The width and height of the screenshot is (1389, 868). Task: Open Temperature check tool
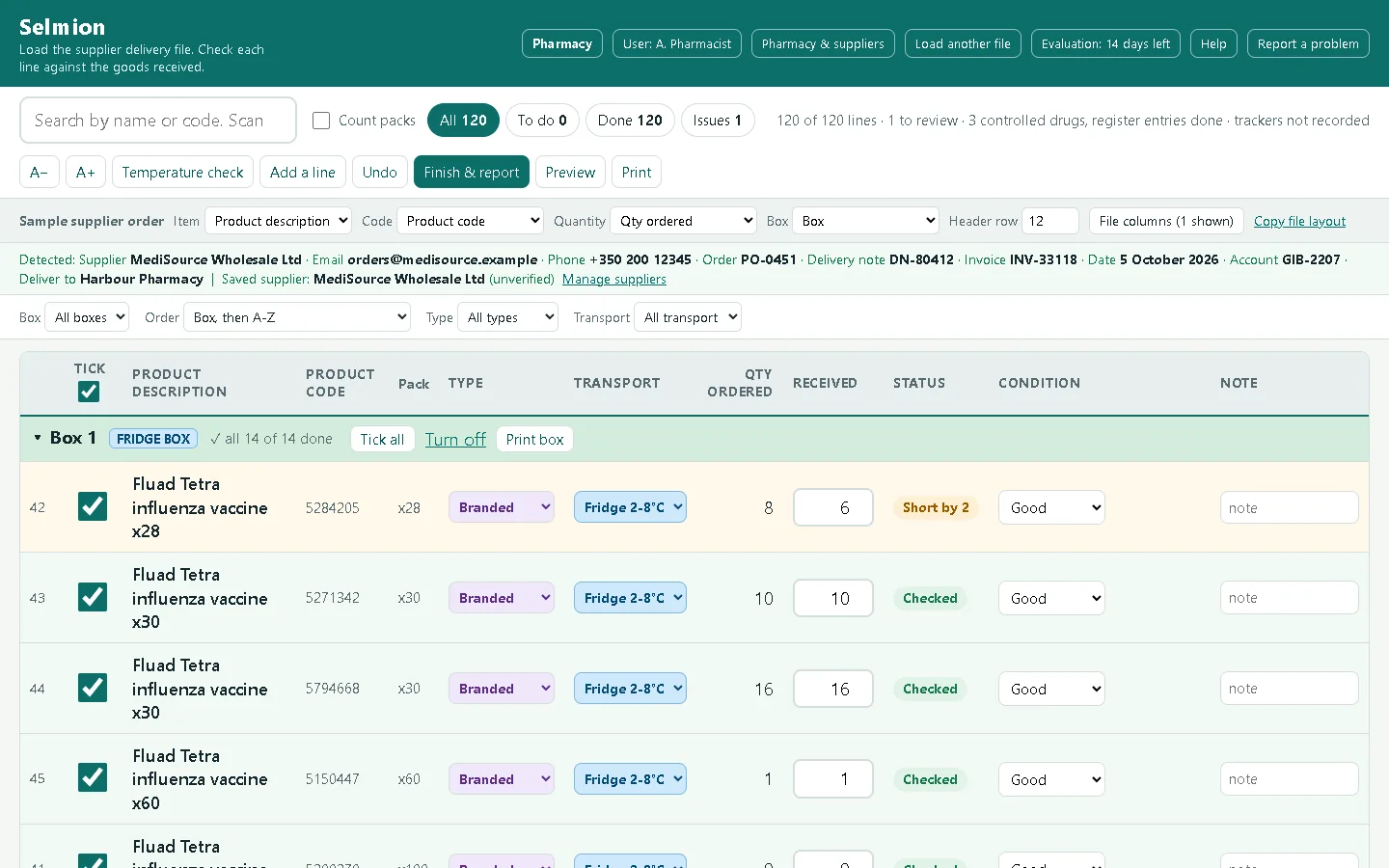point(183,172)
